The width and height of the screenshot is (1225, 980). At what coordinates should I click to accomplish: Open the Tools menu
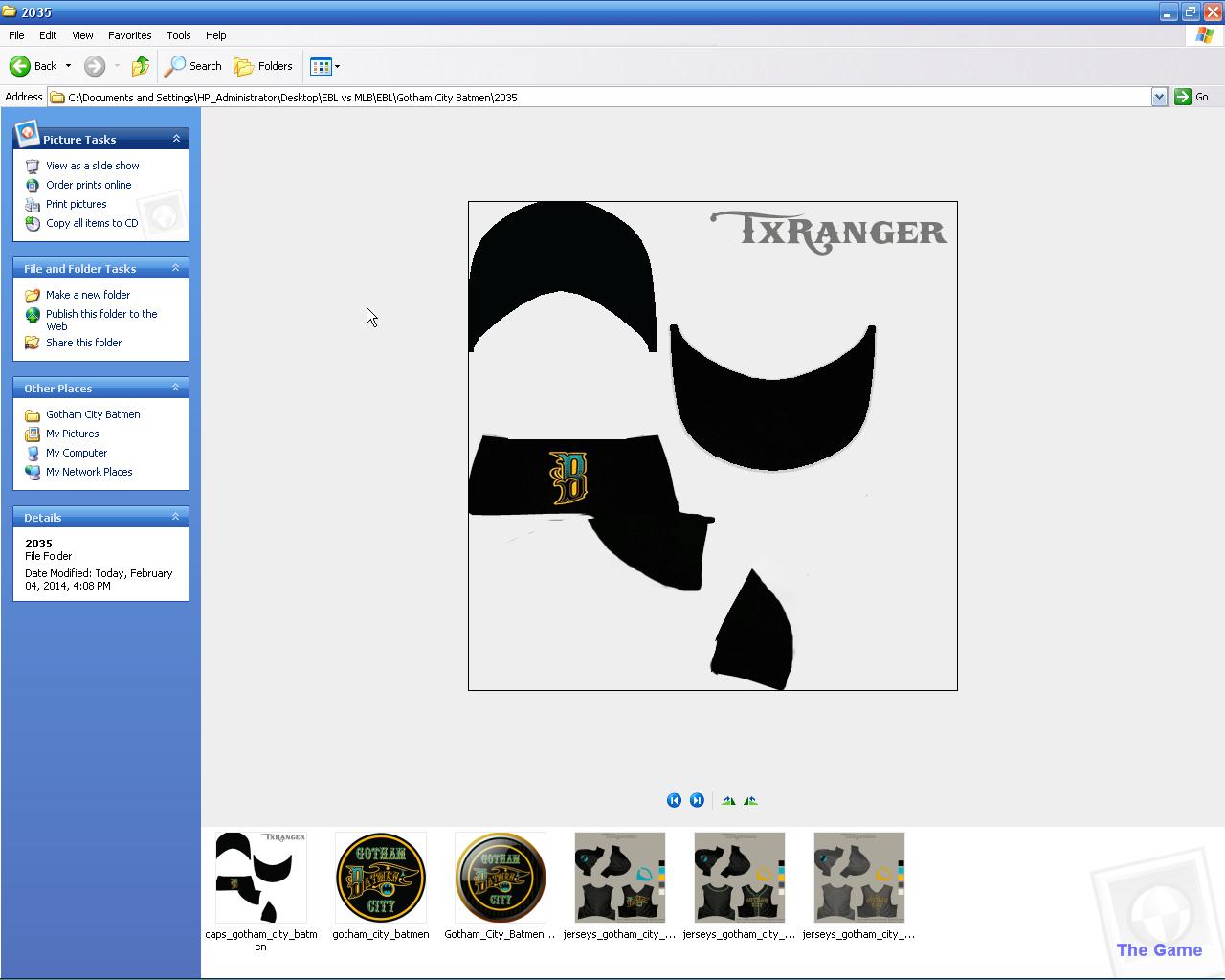tap(178, 35)
